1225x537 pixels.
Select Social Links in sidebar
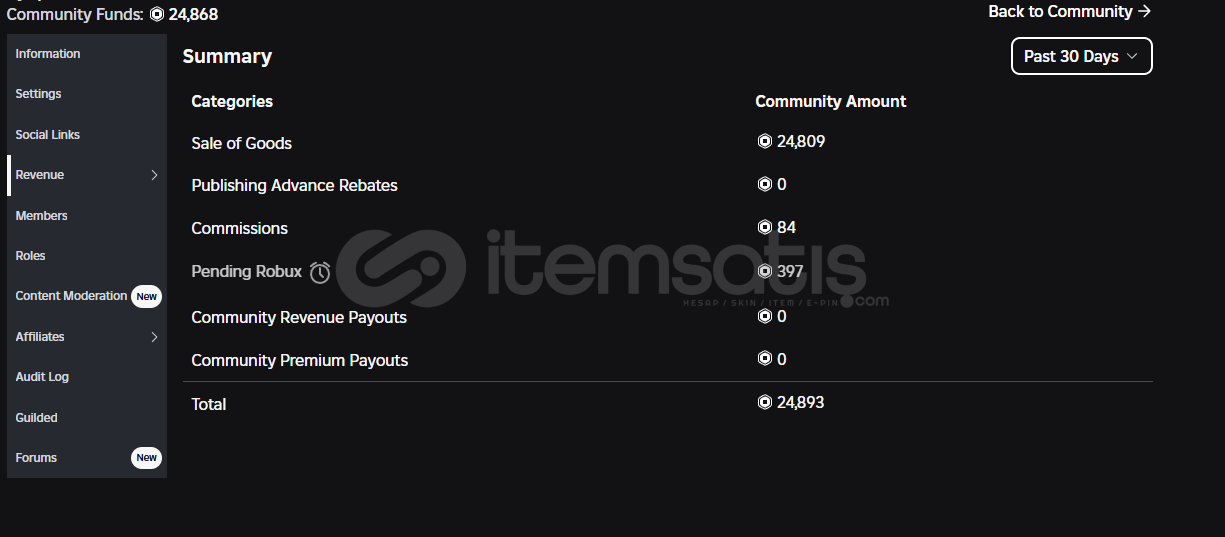87,135
